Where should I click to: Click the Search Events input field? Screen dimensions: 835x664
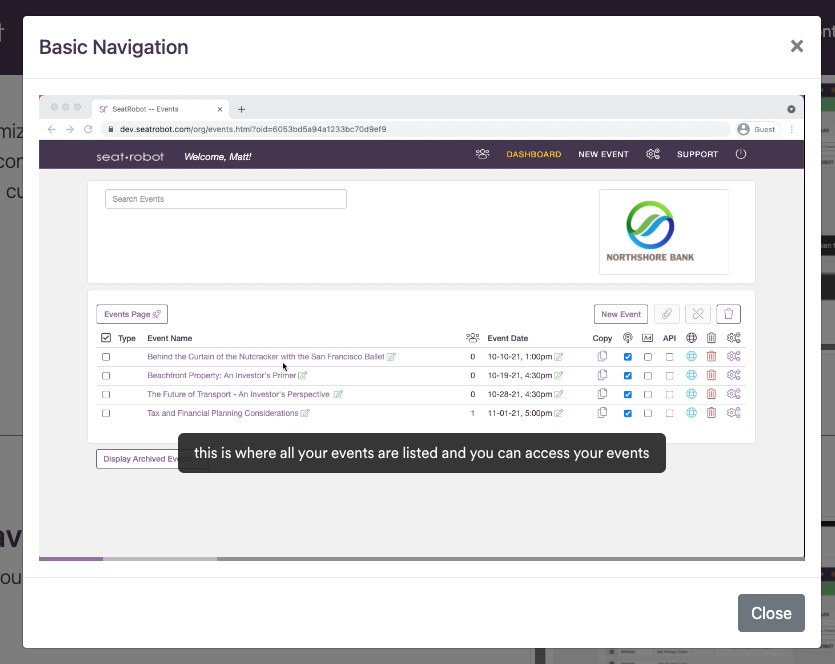click(225, 199)
